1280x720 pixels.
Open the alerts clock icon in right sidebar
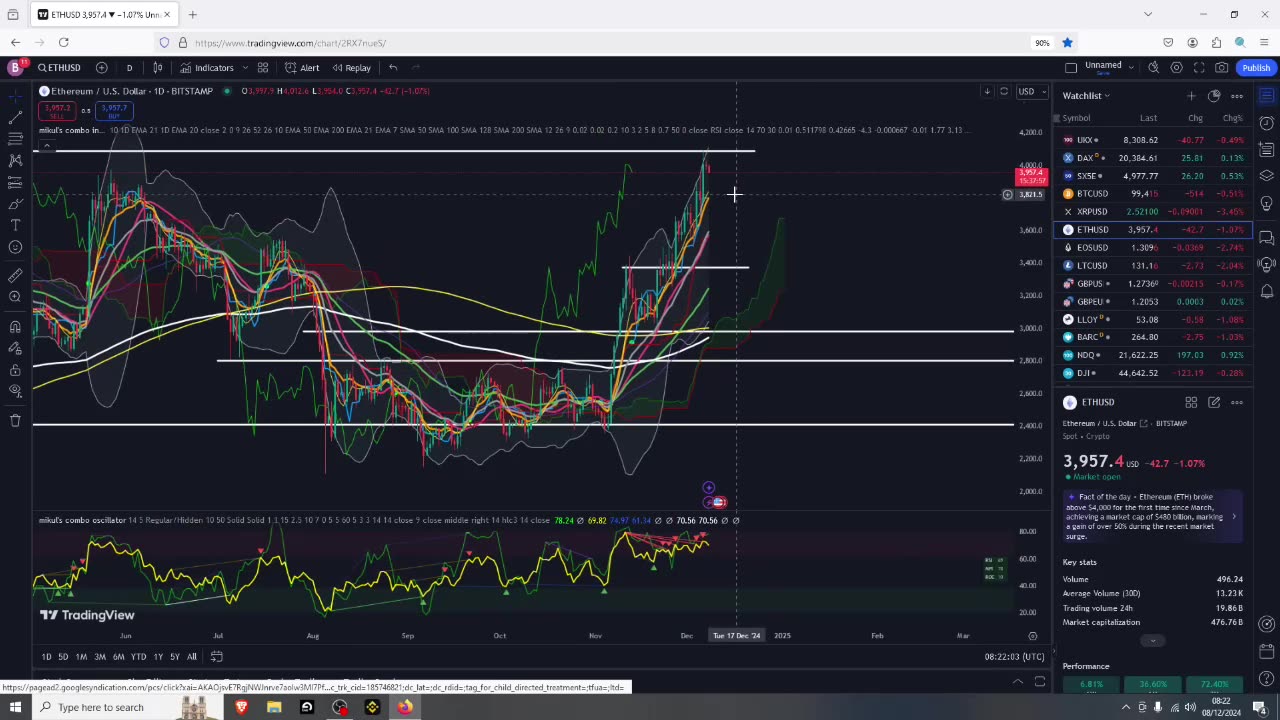coord(1266,123)
